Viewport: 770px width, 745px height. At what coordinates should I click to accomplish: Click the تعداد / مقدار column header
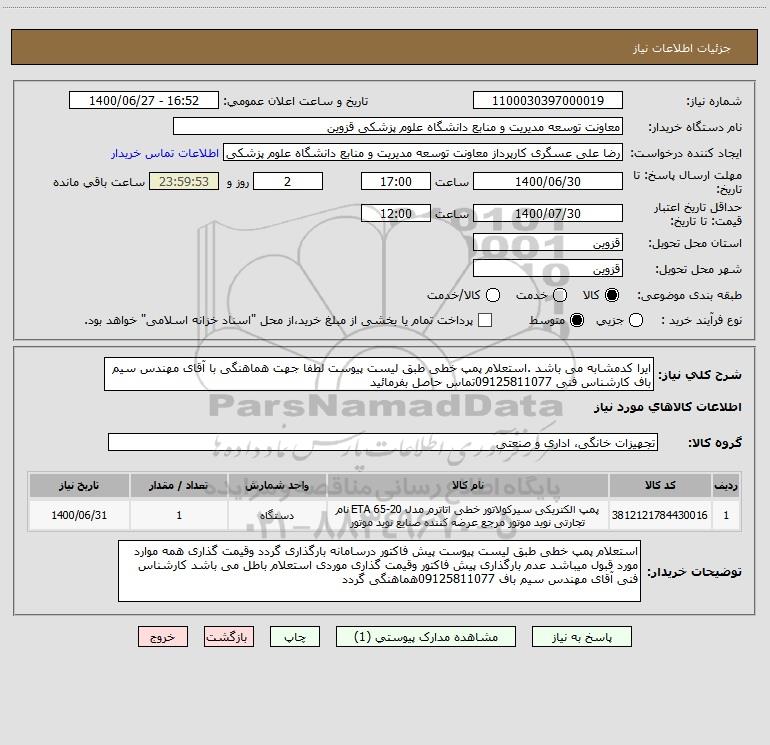(x=179, y=485)
